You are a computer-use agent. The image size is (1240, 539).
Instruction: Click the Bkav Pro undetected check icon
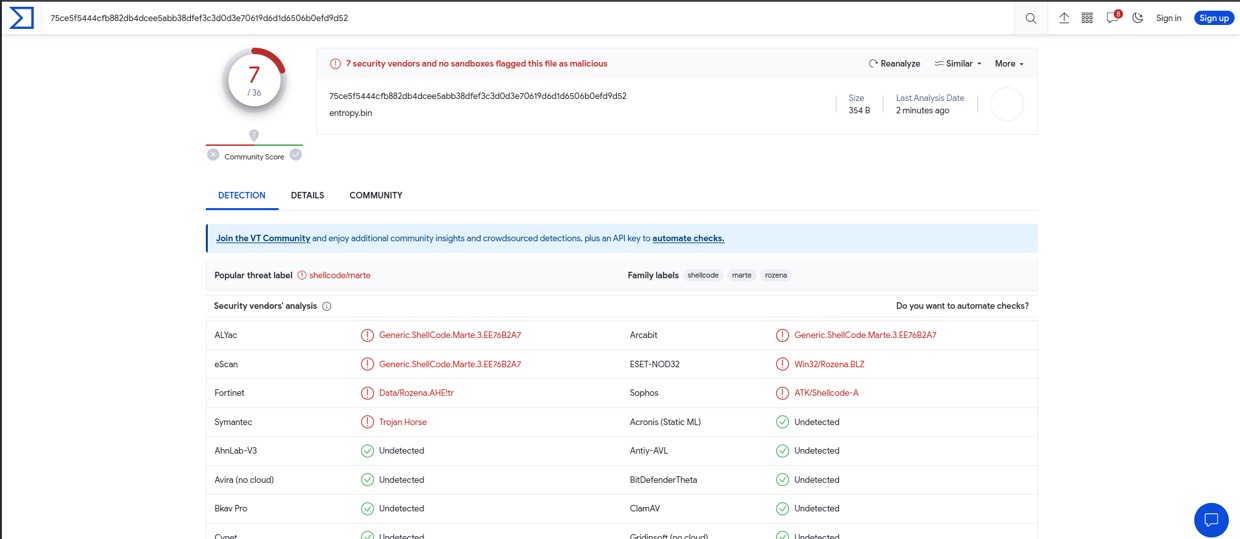(x=367, y=509)
